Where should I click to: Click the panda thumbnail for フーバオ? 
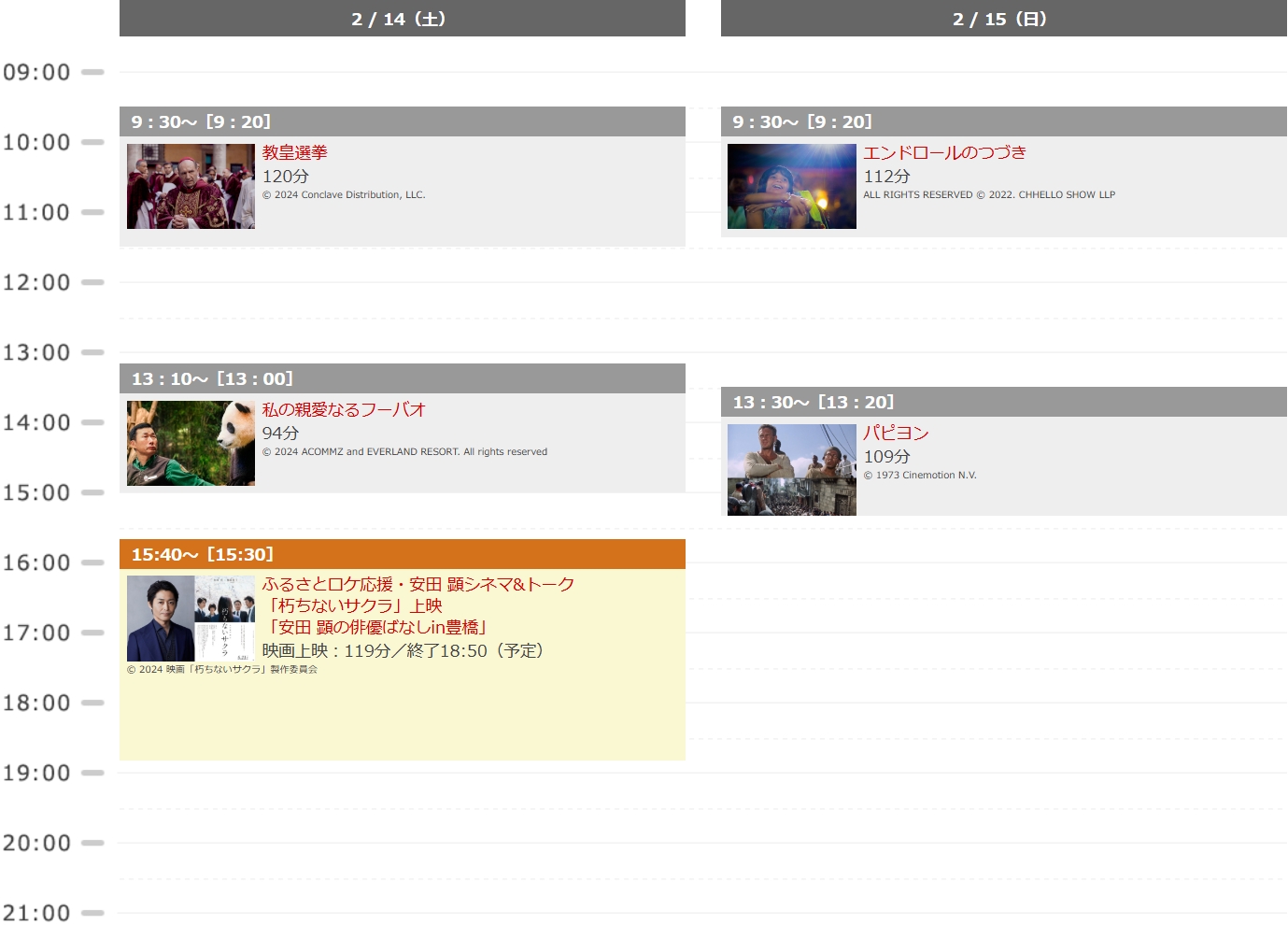pos(191,443)
